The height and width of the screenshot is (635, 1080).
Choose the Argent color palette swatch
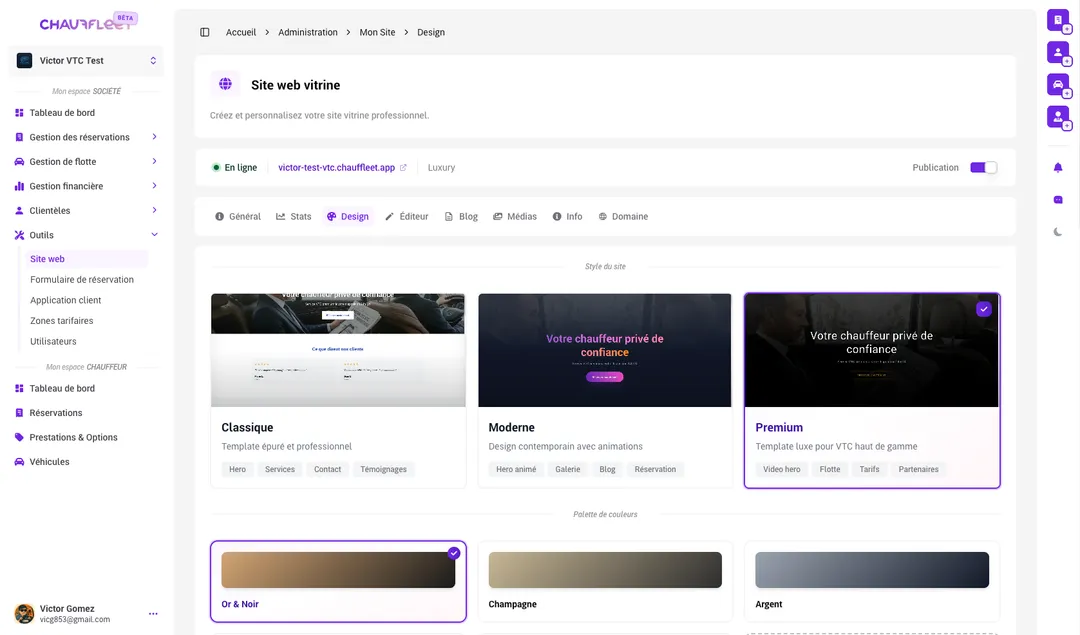point(872,570)
